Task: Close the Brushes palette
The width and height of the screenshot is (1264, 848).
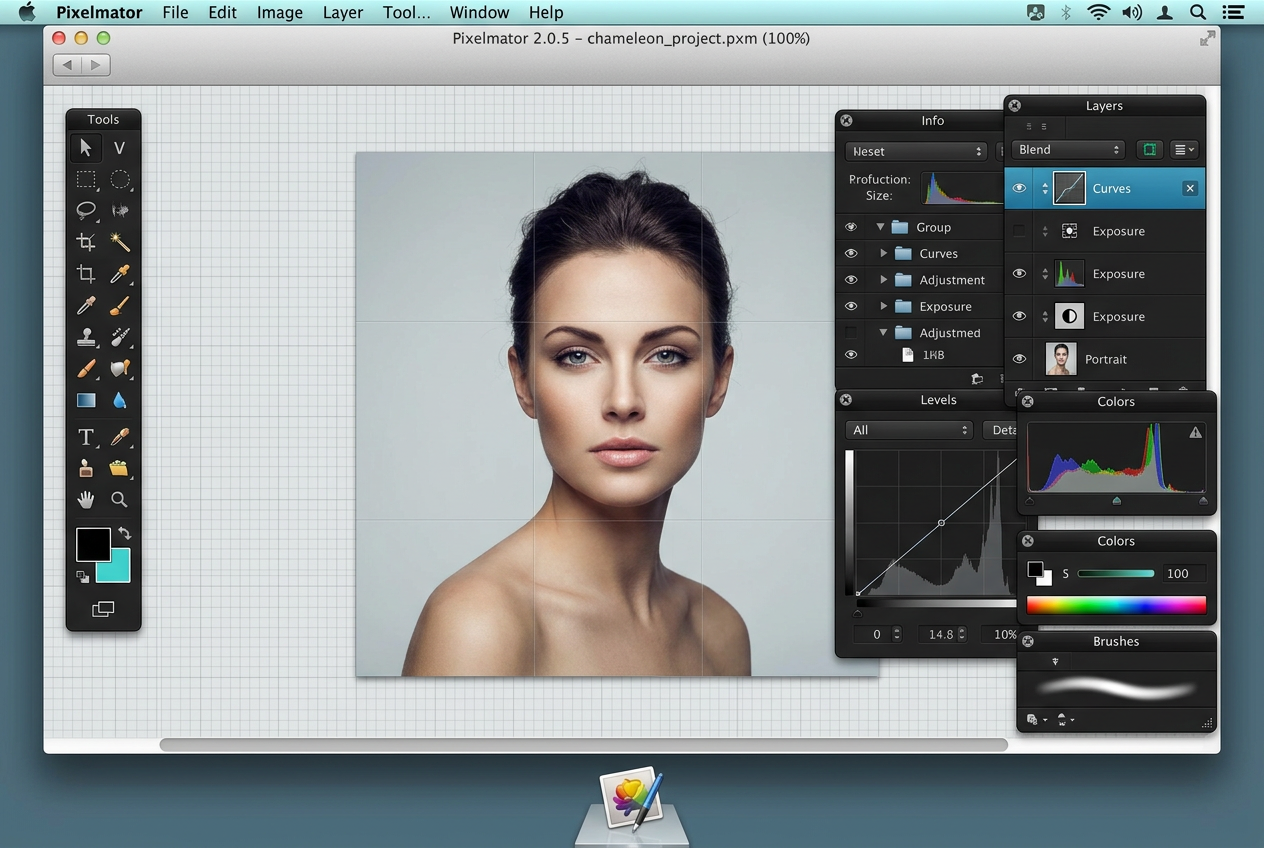Action: [1028, 641]
